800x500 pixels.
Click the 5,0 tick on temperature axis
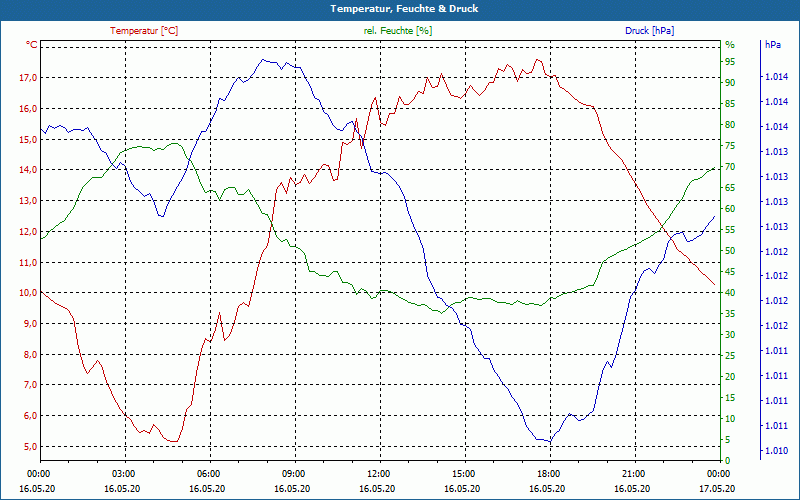tap(30, 446)
